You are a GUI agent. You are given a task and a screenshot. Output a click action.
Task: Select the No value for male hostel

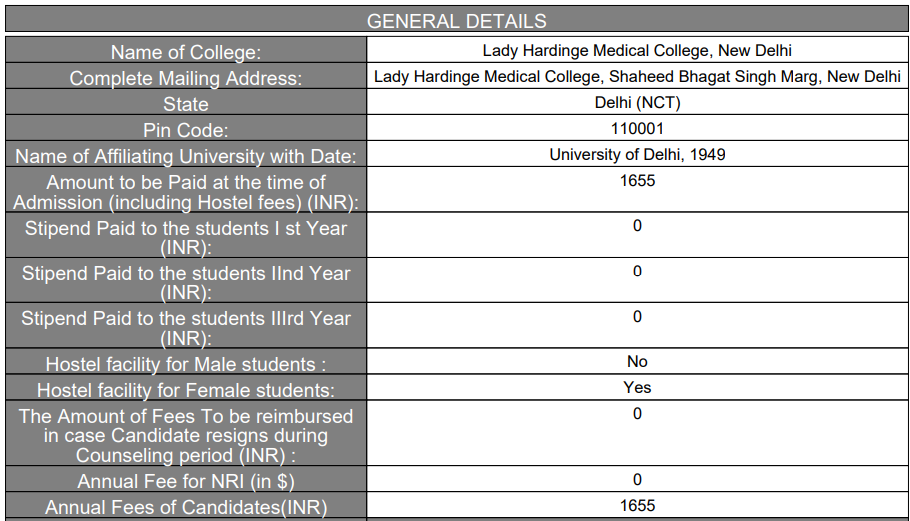point(637,362)
